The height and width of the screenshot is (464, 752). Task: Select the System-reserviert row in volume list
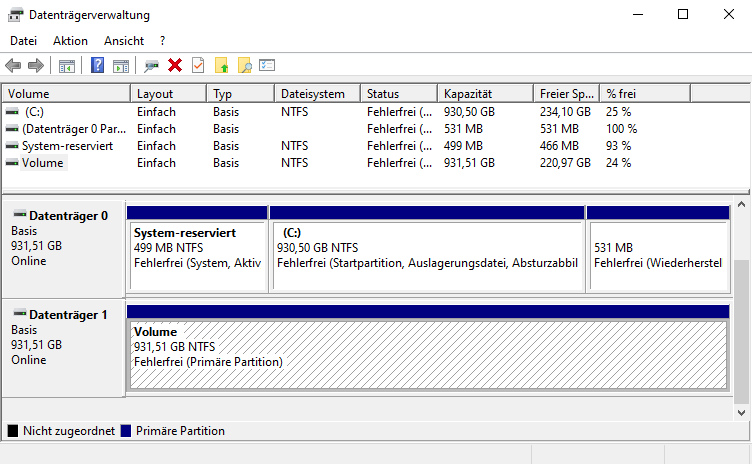point(68,146)
